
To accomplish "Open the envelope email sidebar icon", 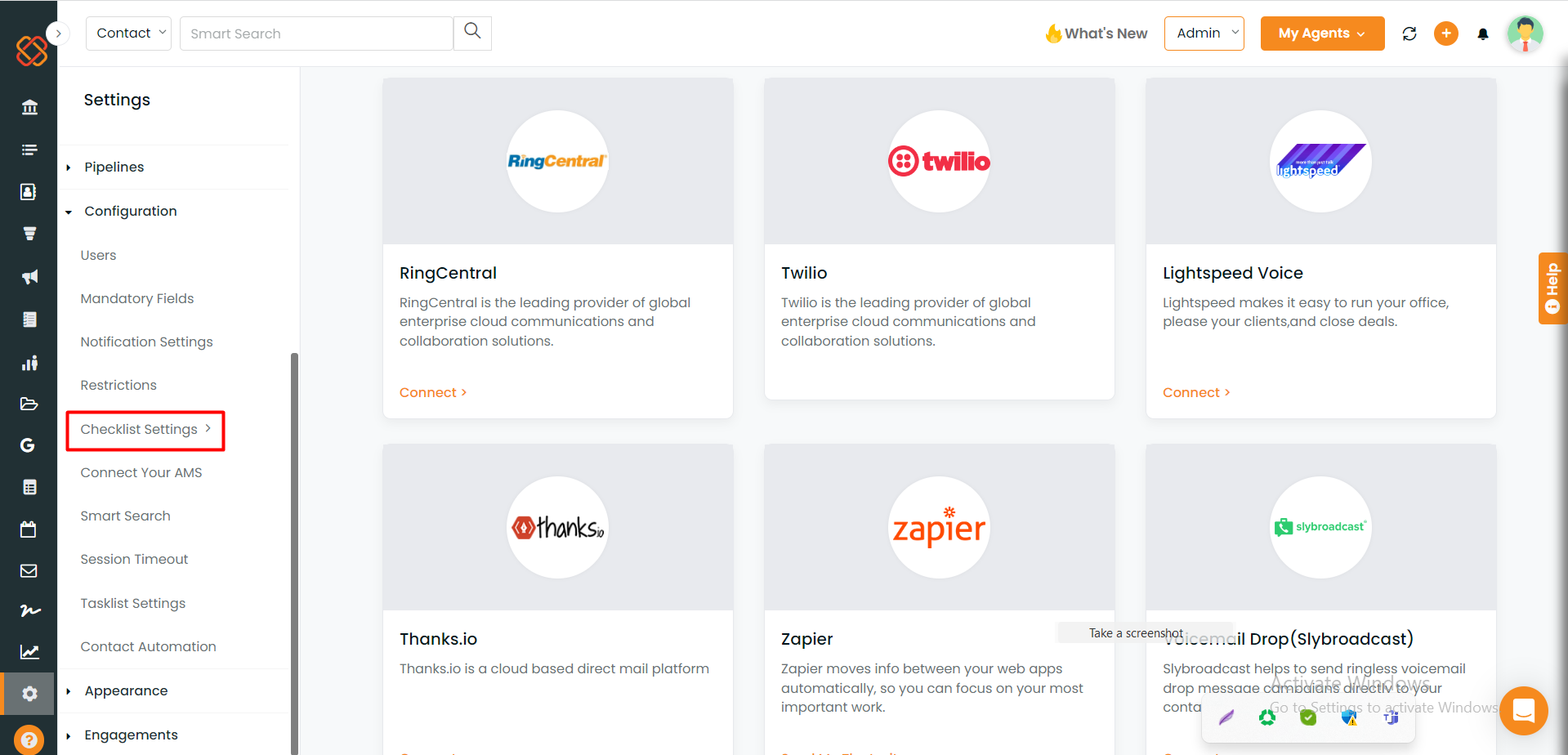I will click(29, 571).
